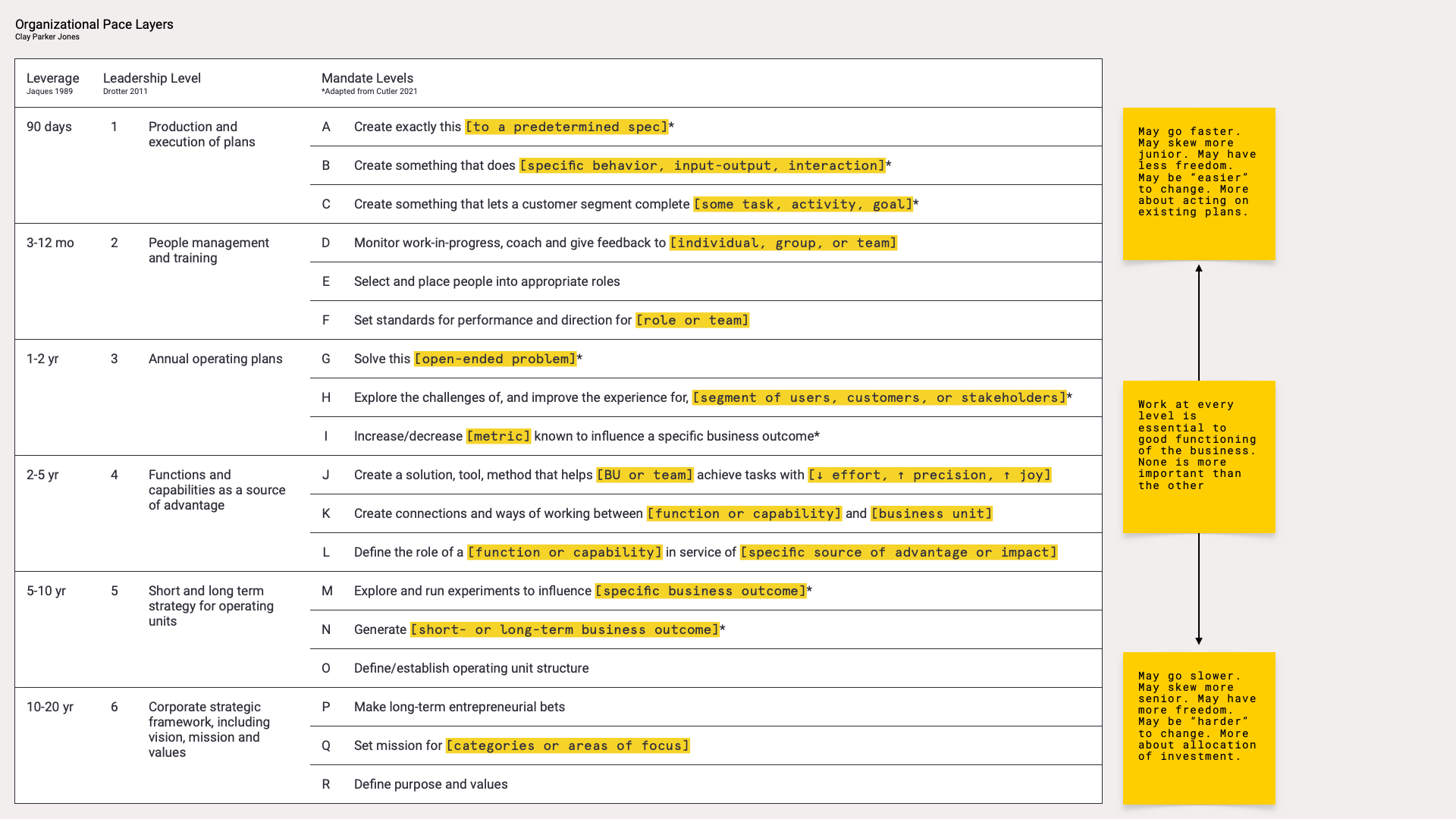Click the bottom sticky note "May go slower"
The image size is (1456, 819).
pos(1198,728)
